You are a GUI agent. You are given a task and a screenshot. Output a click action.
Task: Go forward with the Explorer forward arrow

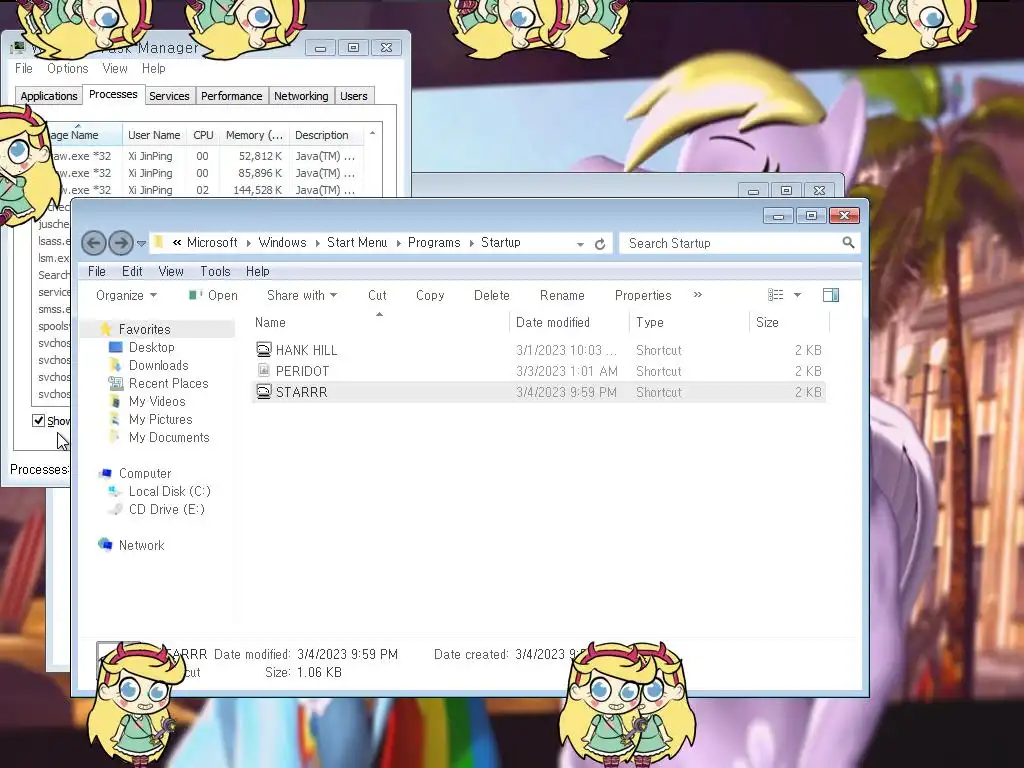121,244
